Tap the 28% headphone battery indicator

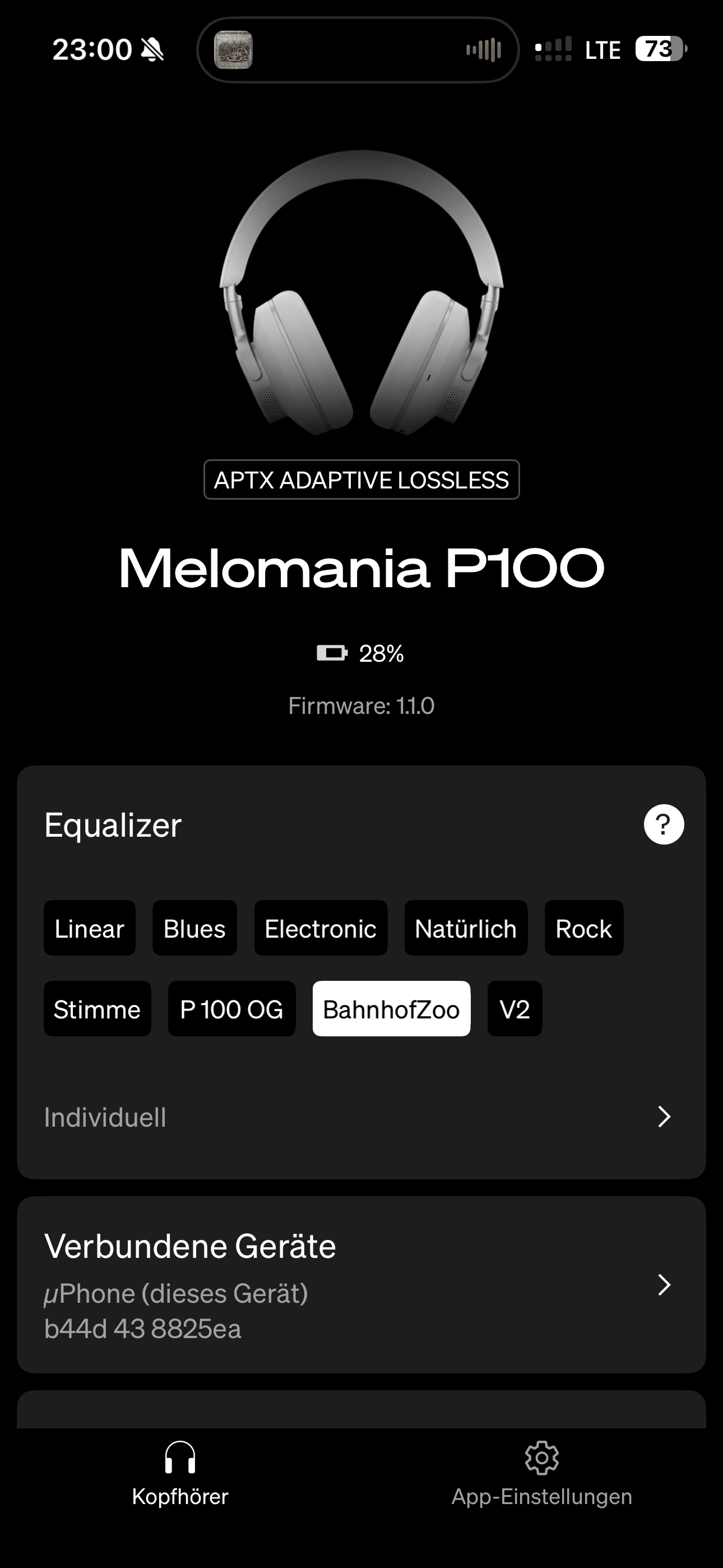[381, 654]
